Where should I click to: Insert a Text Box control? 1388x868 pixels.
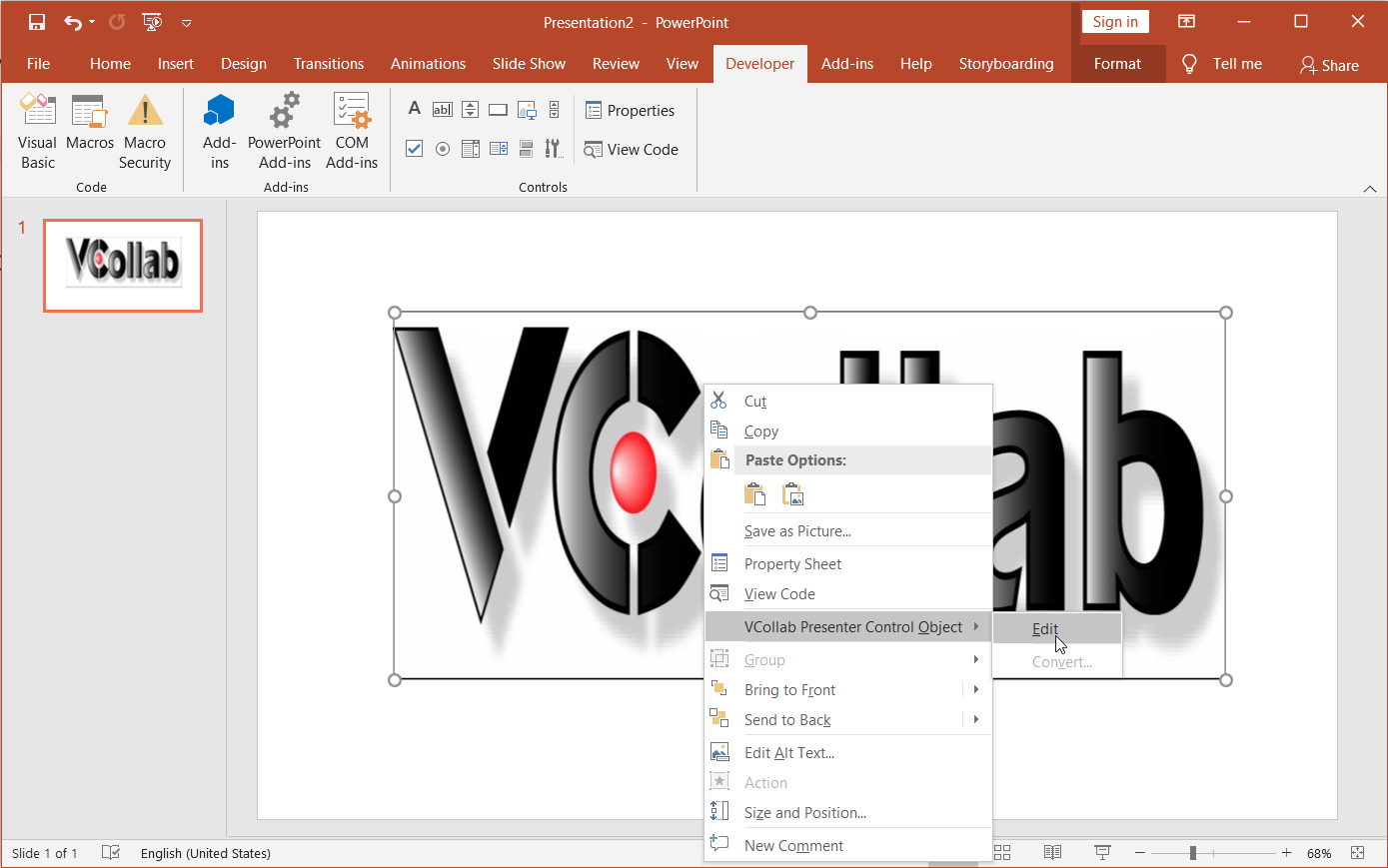tap(443, 110)
